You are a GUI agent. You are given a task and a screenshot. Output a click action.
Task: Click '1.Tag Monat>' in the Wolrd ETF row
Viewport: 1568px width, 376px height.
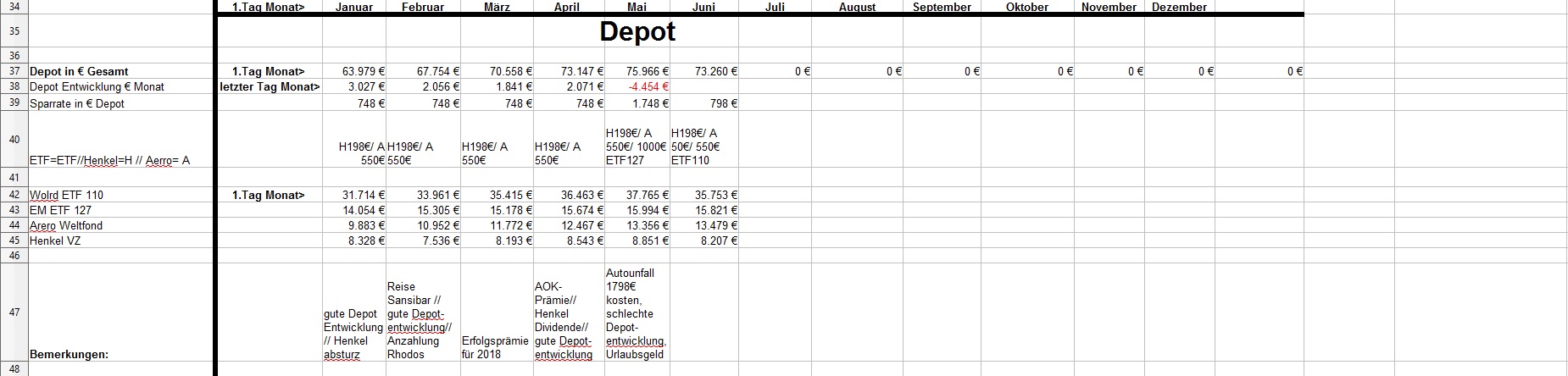click(270, 195)
